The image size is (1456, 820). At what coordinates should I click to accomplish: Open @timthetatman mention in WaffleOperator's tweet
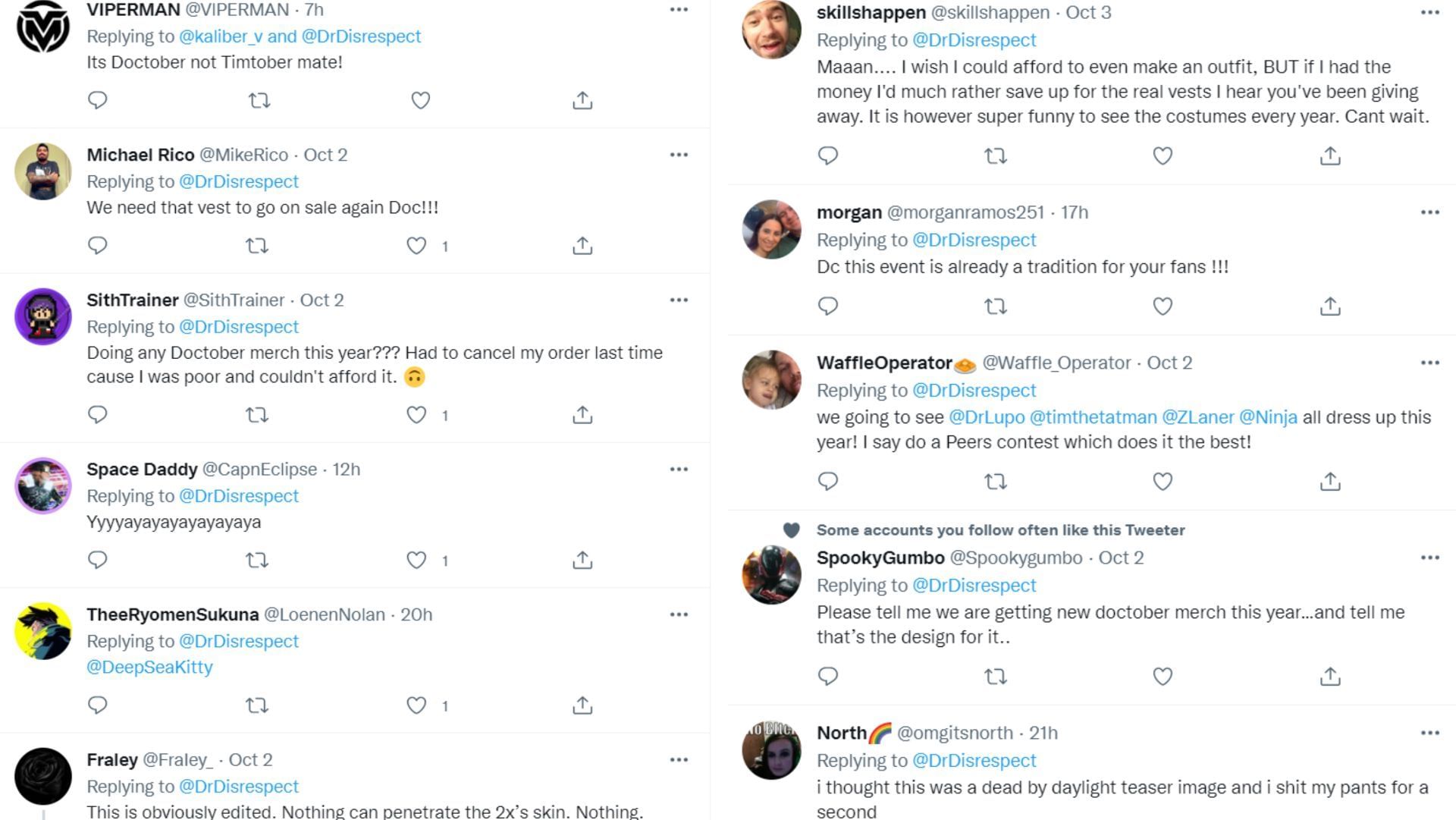pyautogui.click(x=1093, y=417)
